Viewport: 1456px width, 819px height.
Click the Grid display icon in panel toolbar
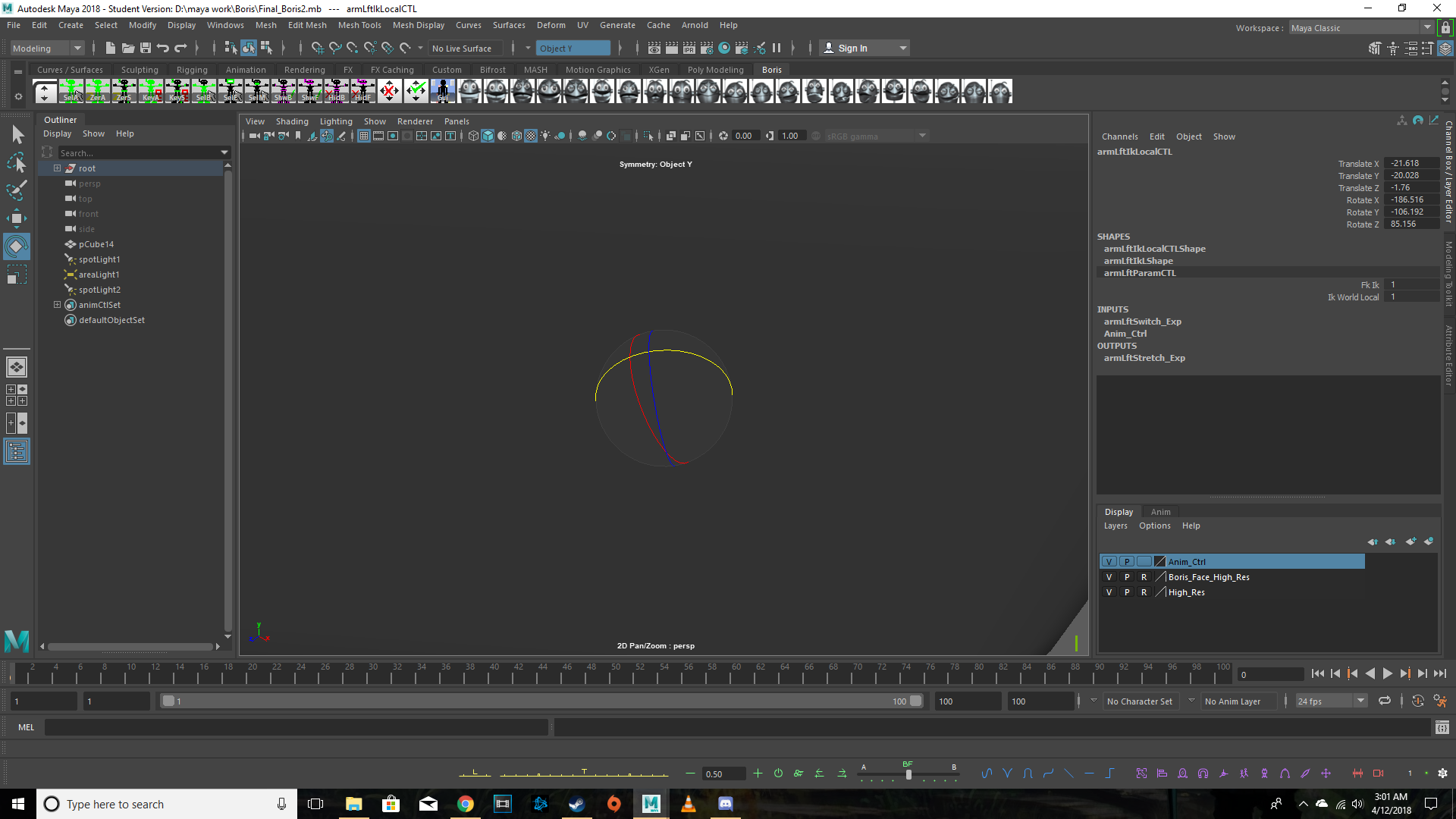[364, 136]
